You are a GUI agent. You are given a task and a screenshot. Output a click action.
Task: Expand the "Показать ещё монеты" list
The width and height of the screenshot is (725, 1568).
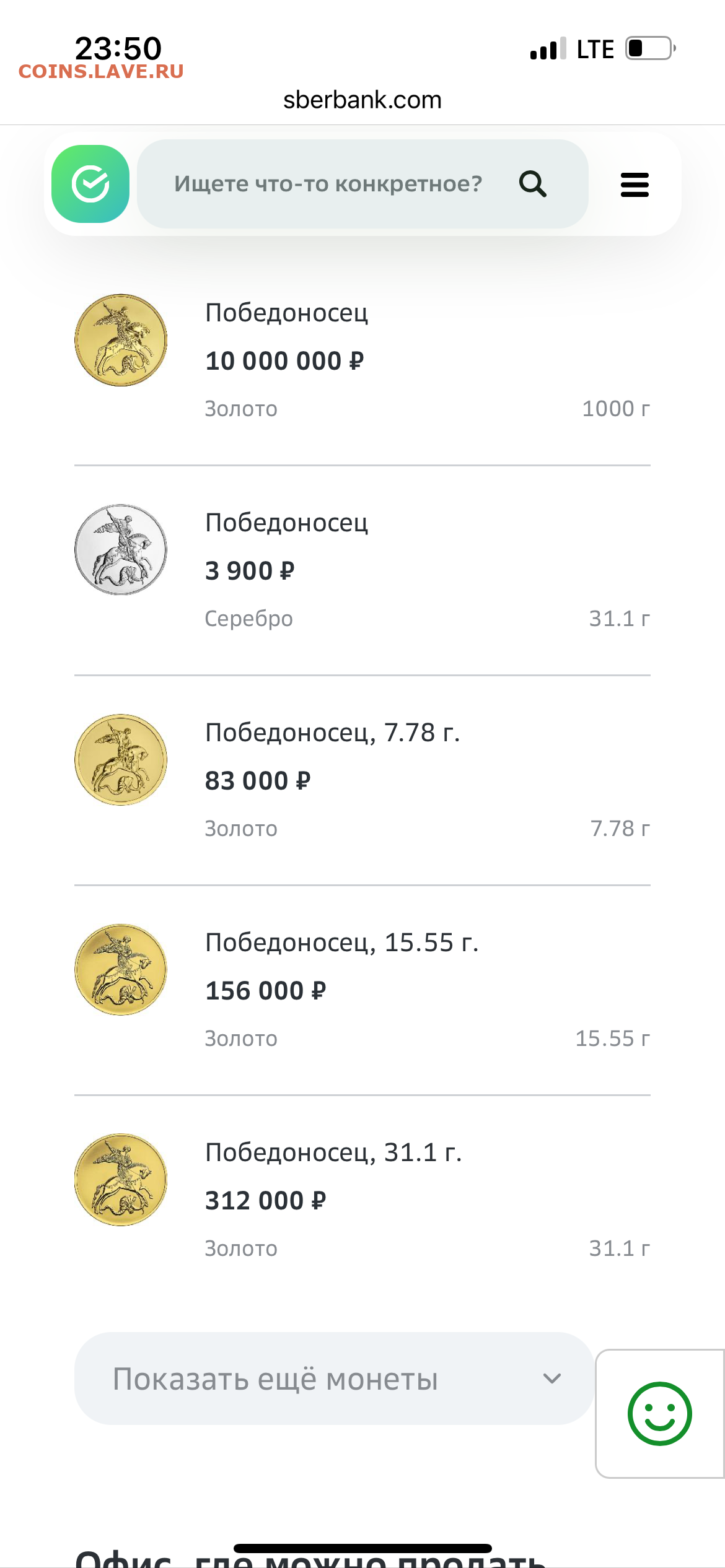[275, 1379]
